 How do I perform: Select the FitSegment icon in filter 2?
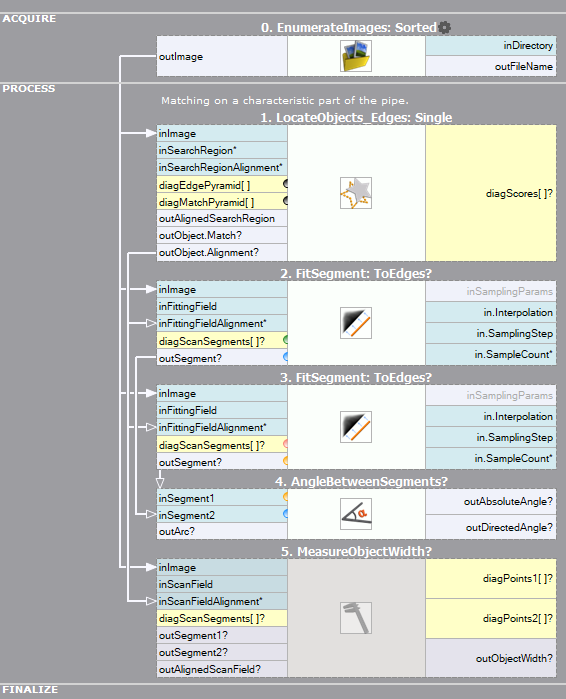[356, 323]
